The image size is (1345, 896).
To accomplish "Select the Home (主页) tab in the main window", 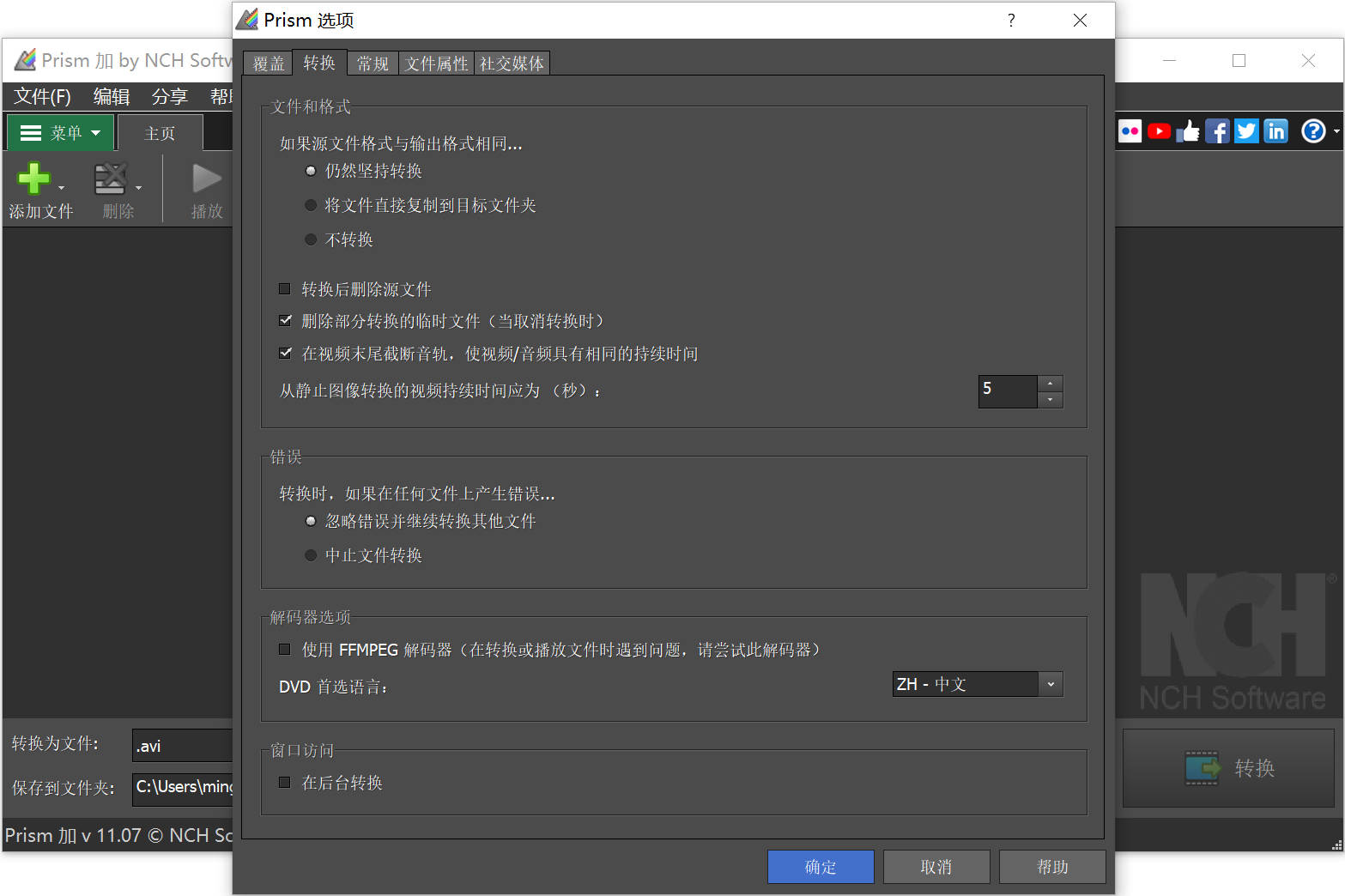I will pos(160,133).
